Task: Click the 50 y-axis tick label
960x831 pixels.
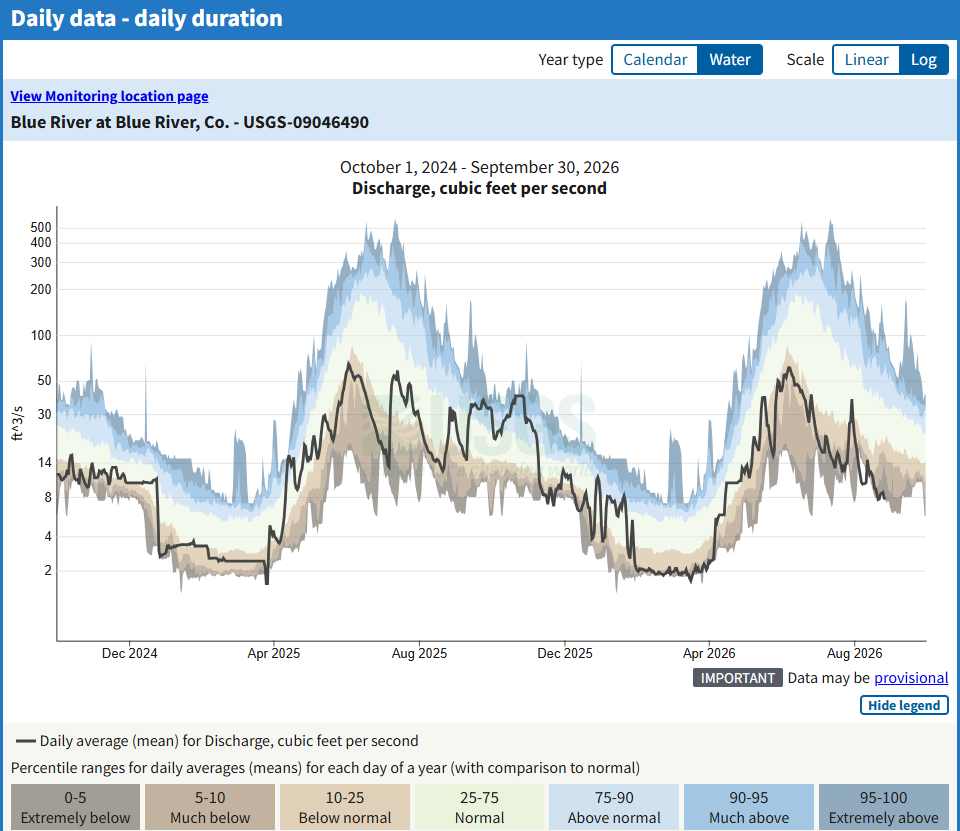Action: click(45, 380)
